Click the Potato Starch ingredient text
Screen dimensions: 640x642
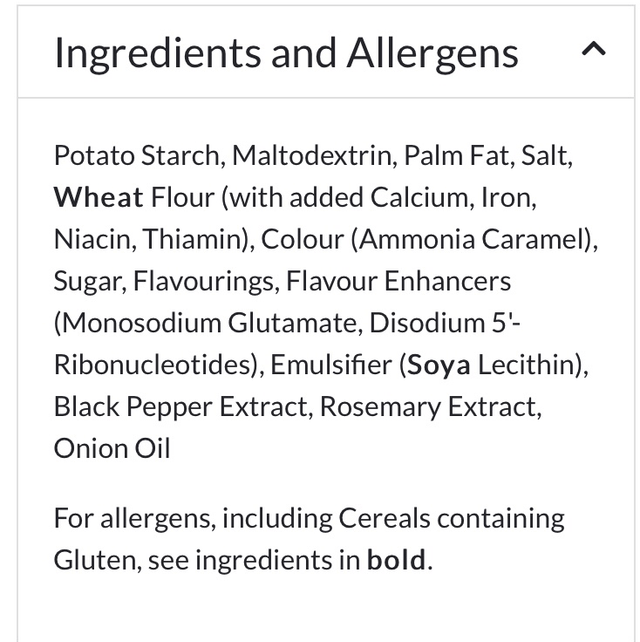pos(138,156)
